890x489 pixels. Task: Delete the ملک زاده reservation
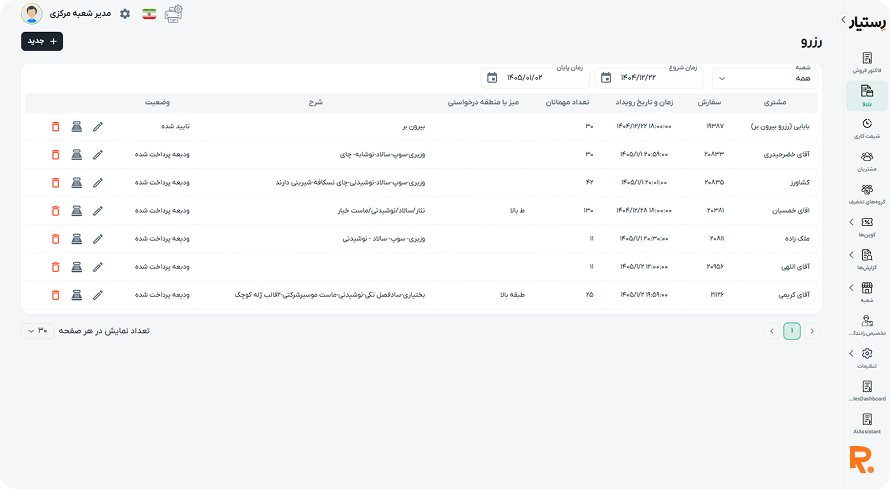[55, 239]
